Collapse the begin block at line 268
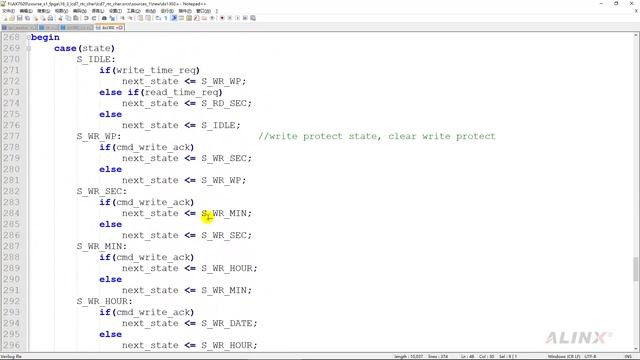This screenshot has height=360, width=640. (29, 37)
